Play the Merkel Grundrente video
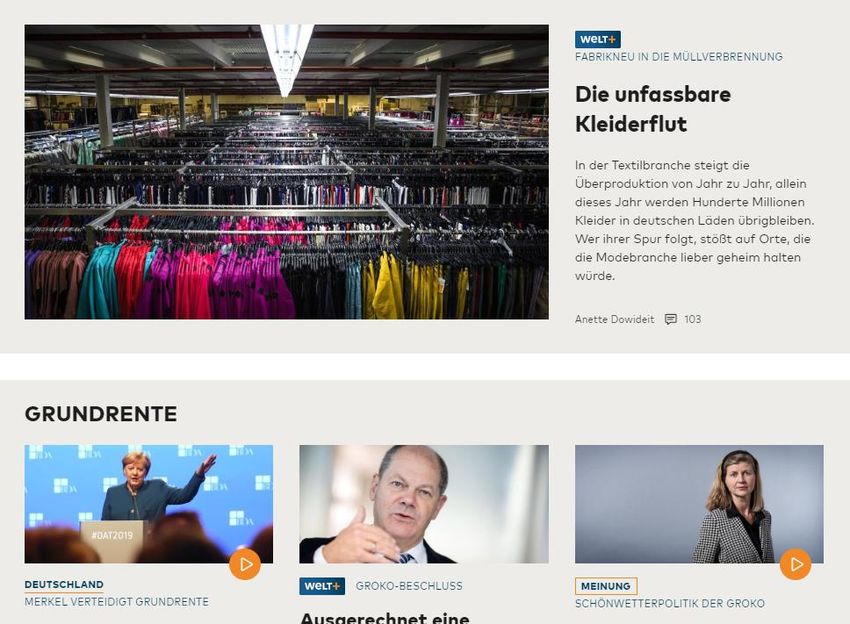Image resolution: width=850 pixels, height=624 pixels. click(245, 564)
